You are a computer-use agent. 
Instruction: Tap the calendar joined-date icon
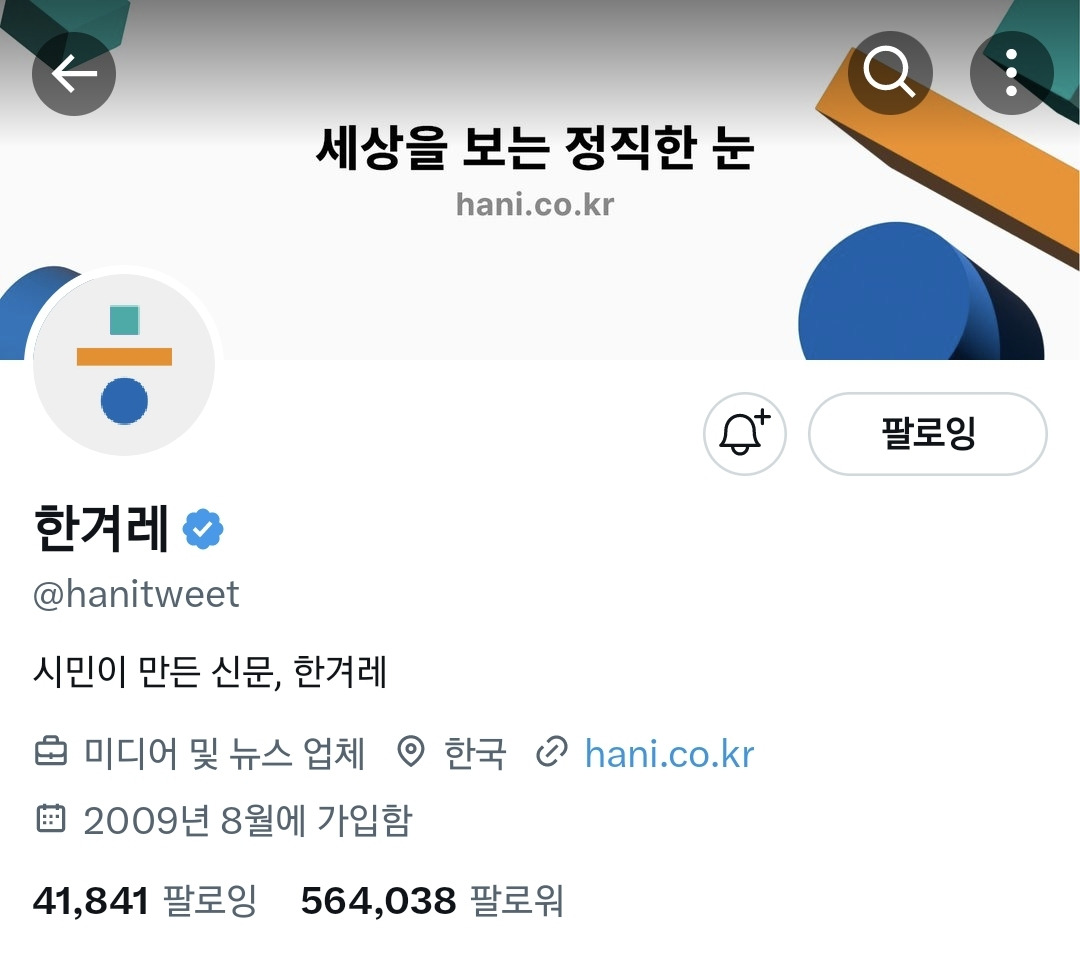click(x=50, y=818)
